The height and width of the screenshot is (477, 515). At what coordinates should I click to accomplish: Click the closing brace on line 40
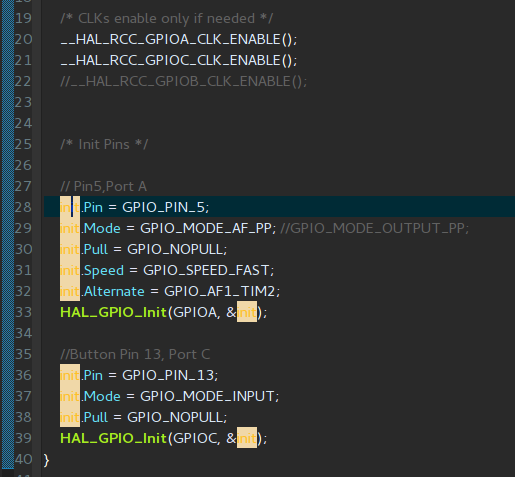point(46,460)
